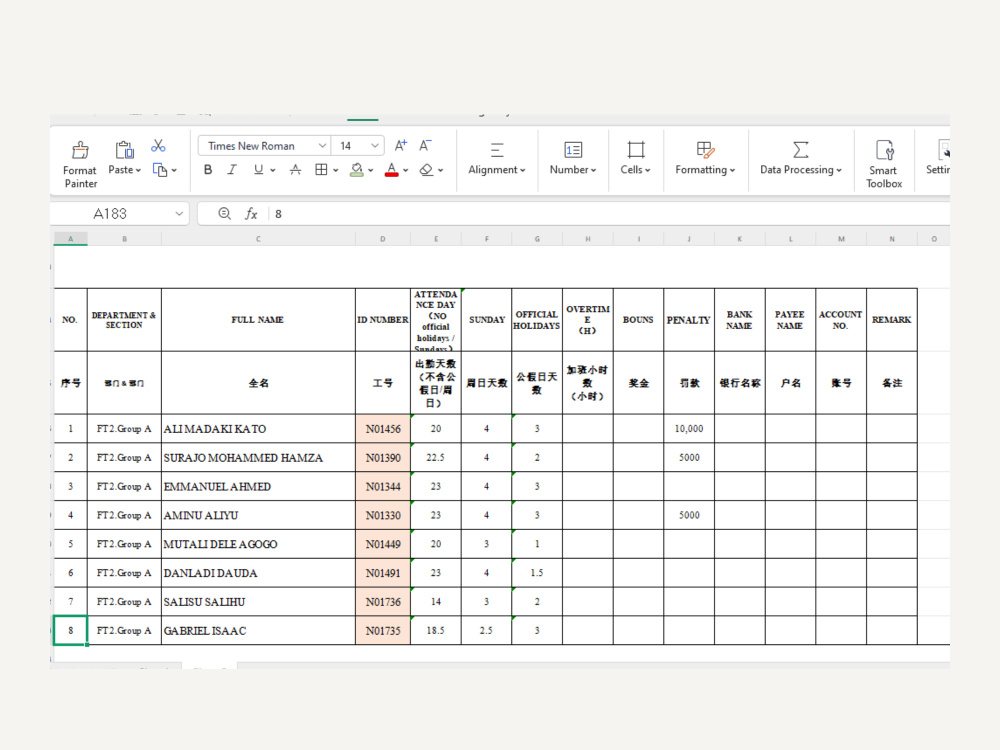The width and height of the screenshot is (1000, 750).
Task: Open clear options dropdown arrow
Action: click(x=441, y=170)
